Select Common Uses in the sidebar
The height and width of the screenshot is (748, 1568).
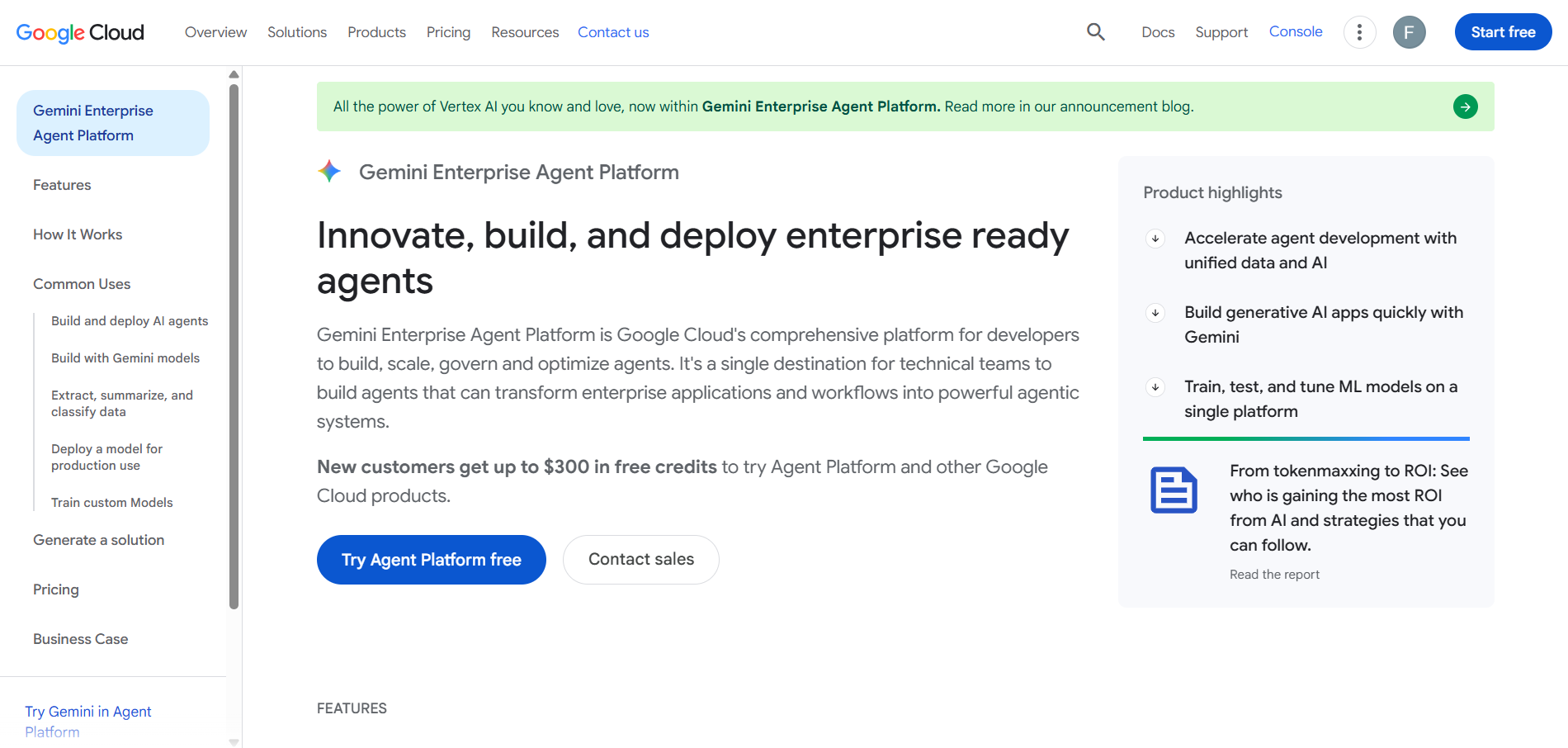coord(82,284)
